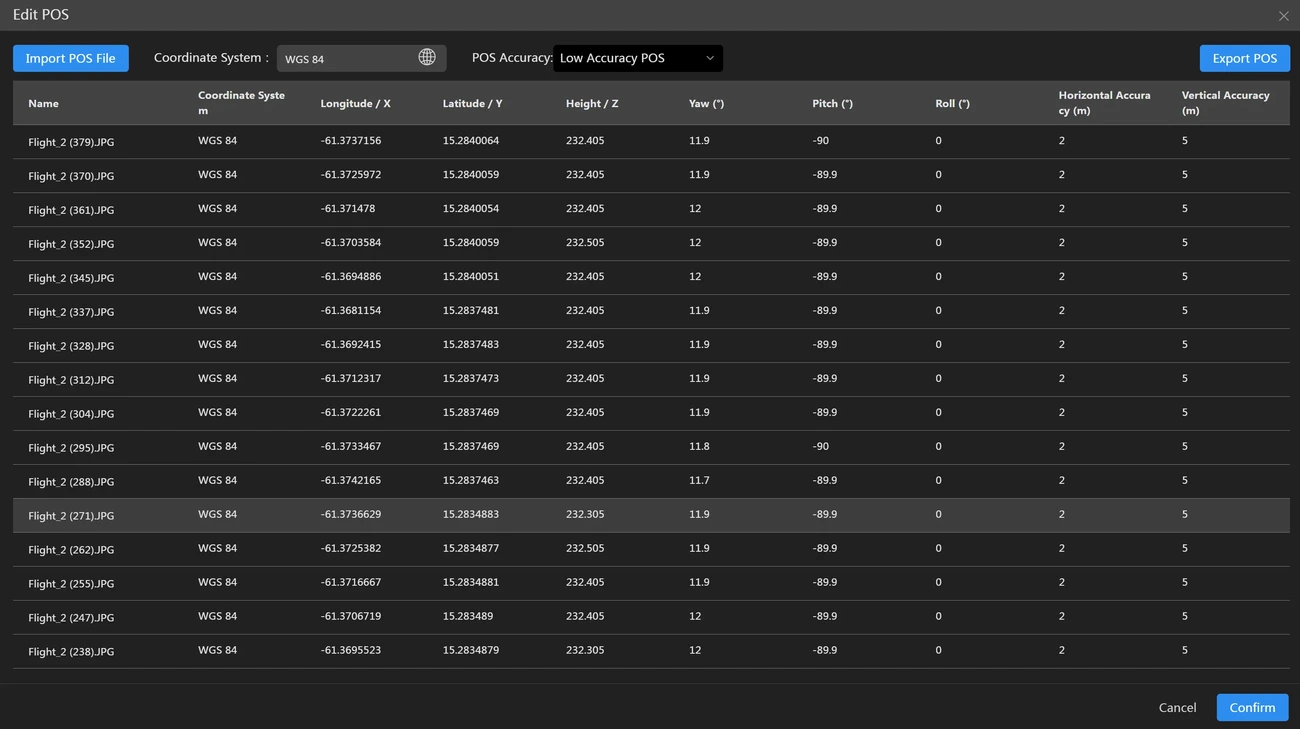Edit height value of Flight_2 (352).JPG

[x=585, y=243]
